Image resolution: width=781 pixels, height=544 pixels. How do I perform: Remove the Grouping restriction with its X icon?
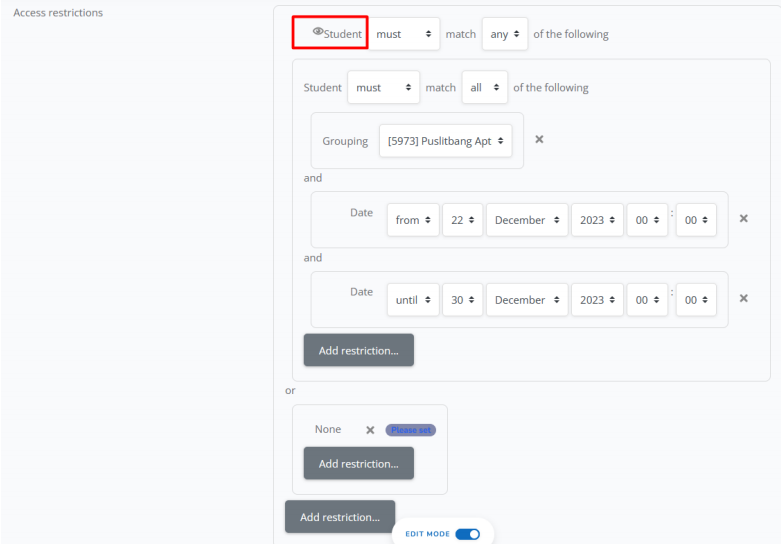coord(539,139)
